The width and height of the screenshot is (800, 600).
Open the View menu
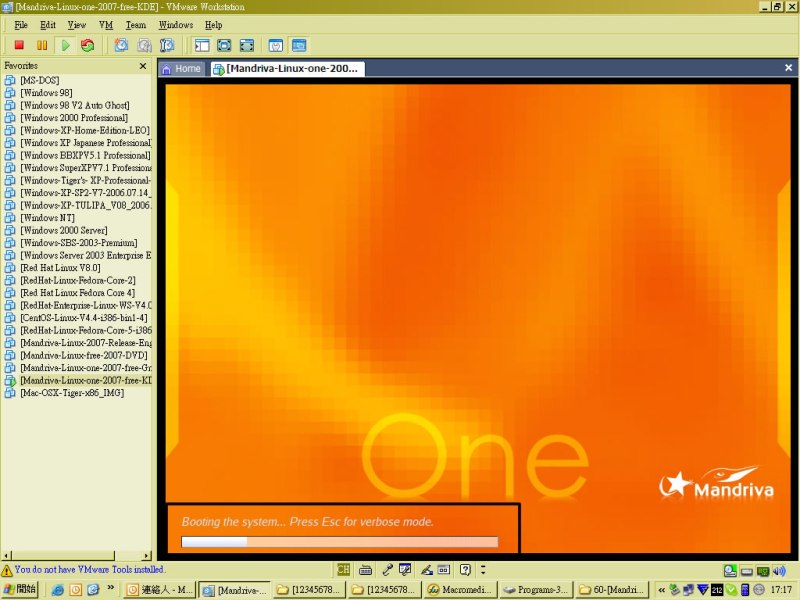tap(77, 25)
